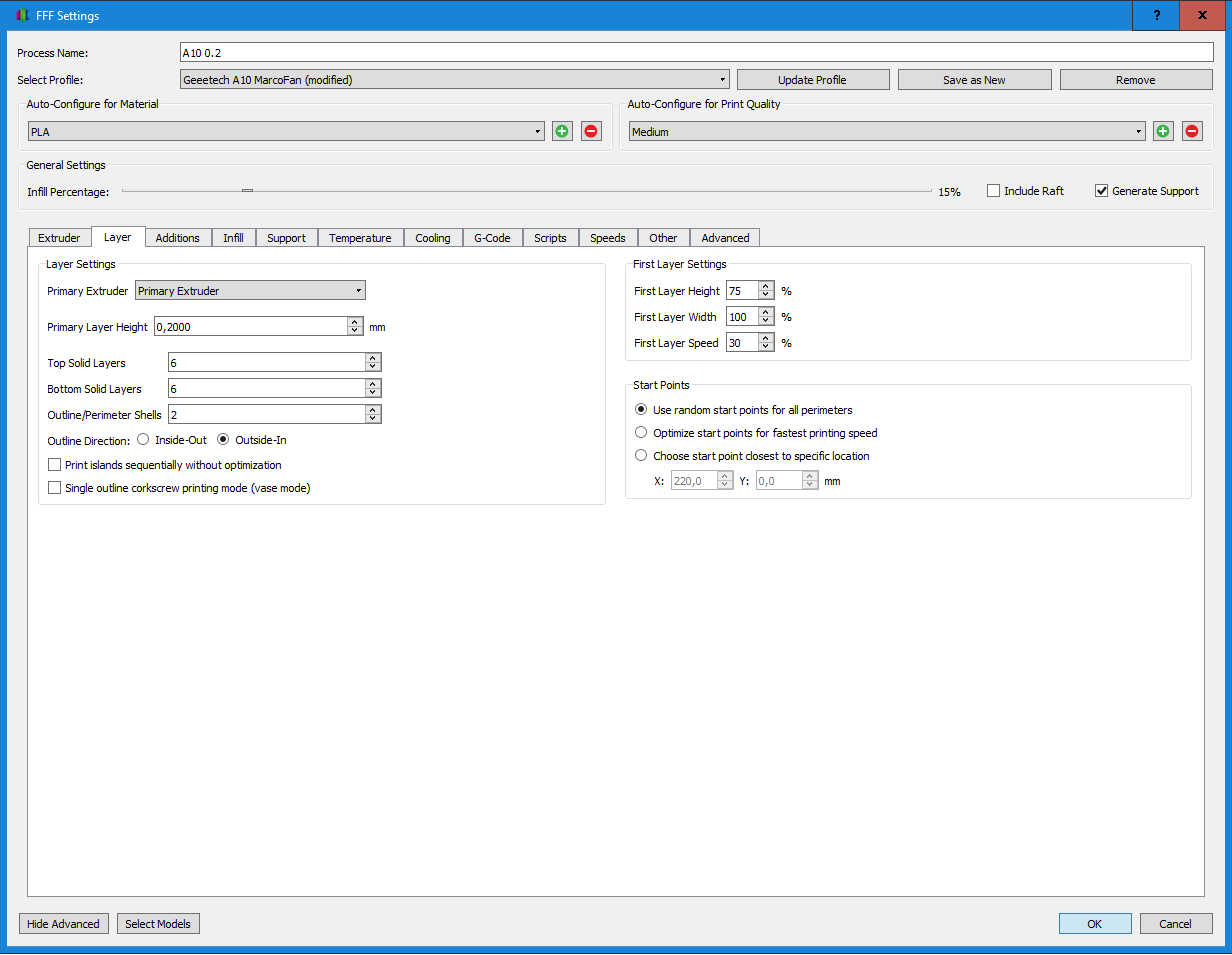
Task: Switch to the G-Code tab
Action: tap(492, 238)
